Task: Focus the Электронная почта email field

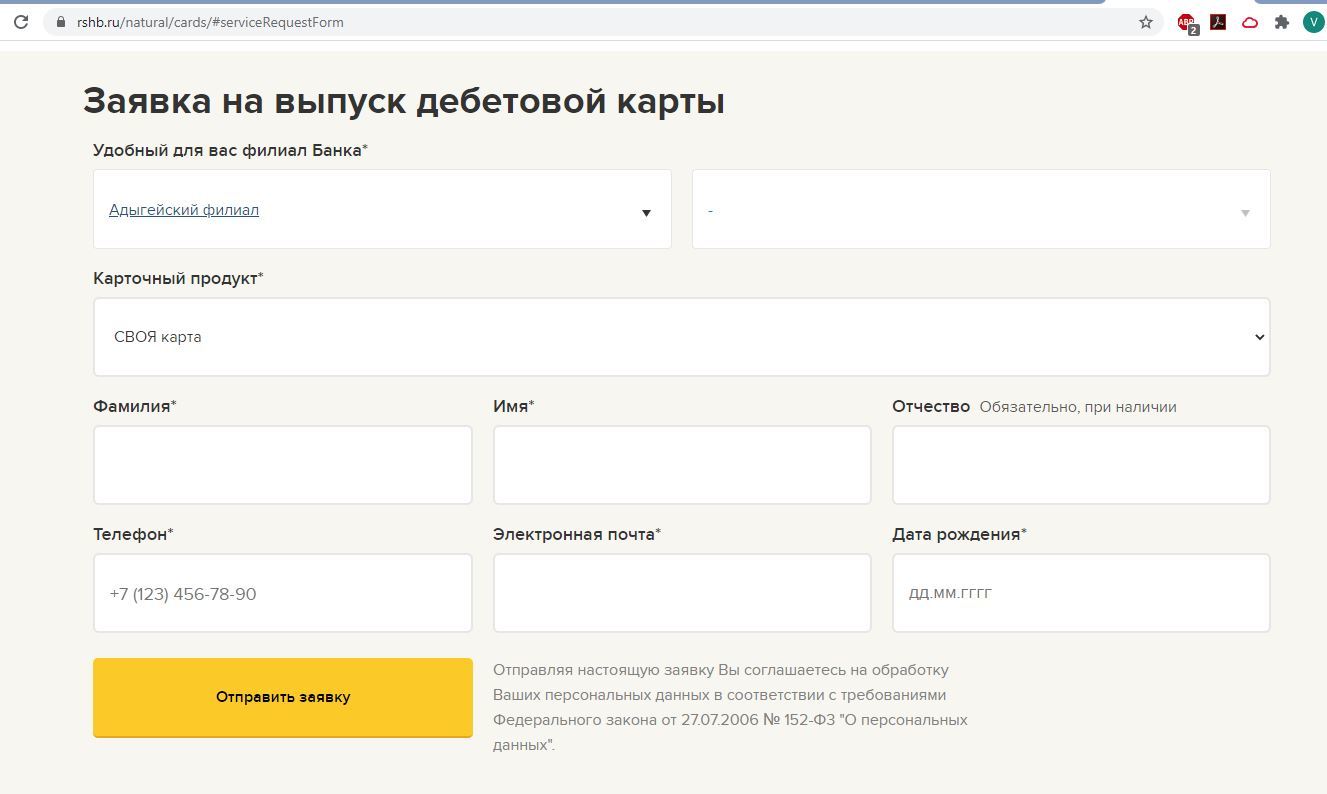Action: point(682,593)
